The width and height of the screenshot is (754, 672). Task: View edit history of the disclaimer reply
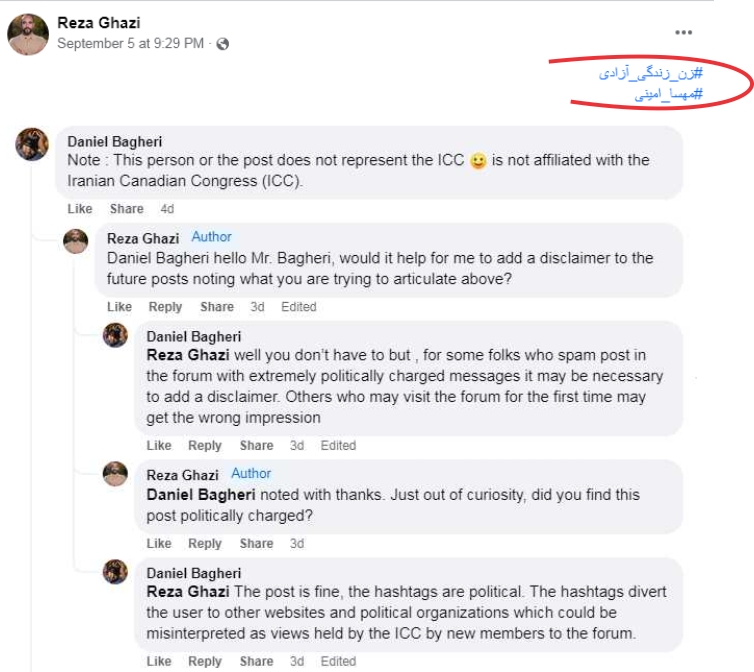click(298, 307)
